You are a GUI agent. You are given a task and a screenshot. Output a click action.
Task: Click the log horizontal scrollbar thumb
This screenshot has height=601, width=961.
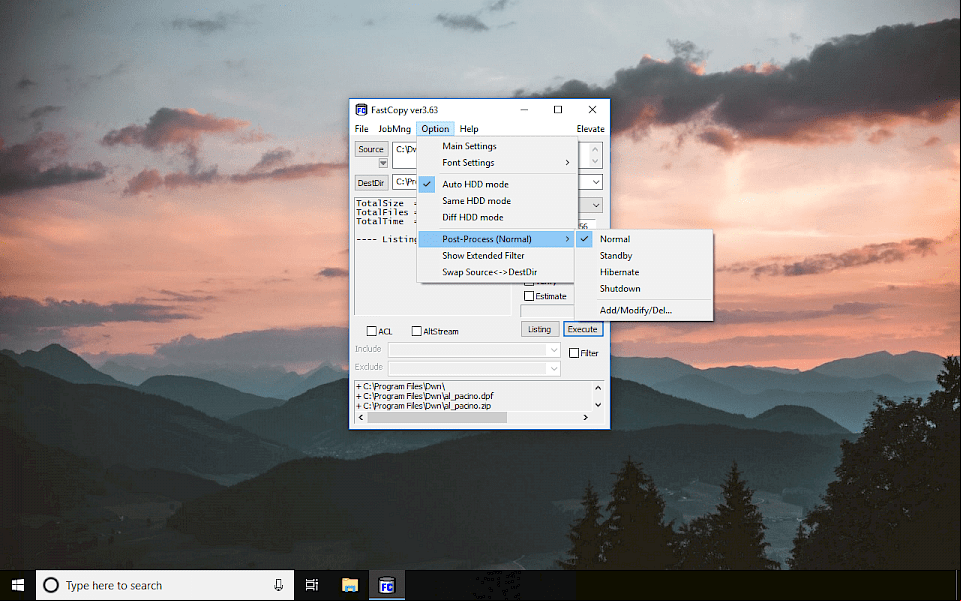[437, 417]
